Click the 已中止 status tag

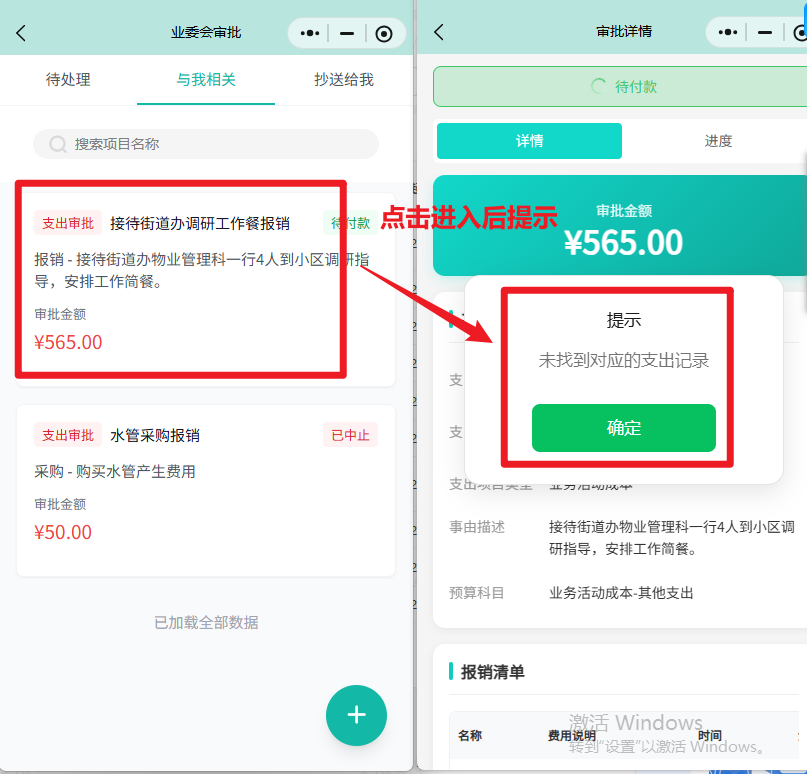(x=350, y=435)
